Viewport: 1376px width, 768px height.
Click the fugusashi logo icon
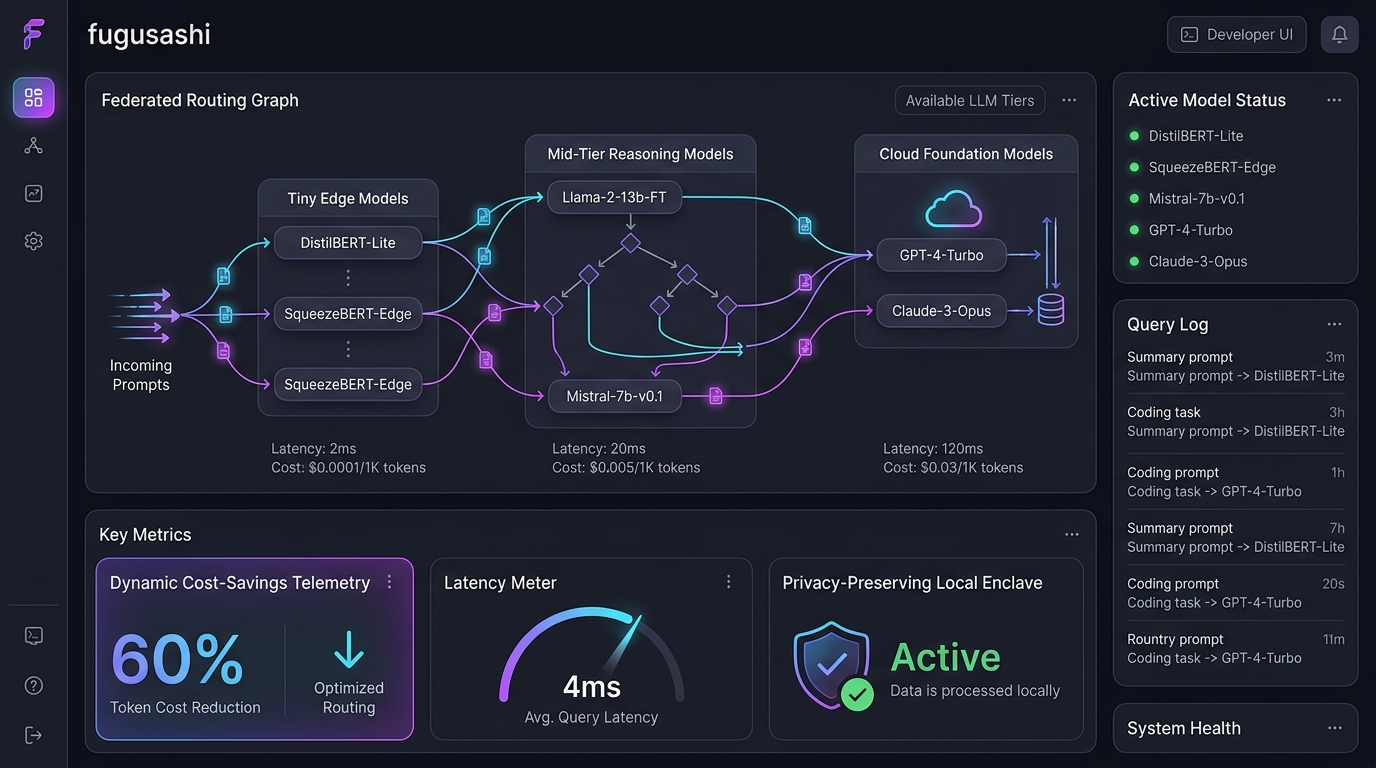click(x=34, y=34)
